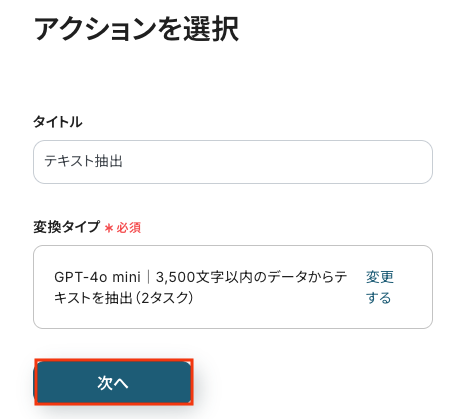The width and height of the screenshot is (474, 419).
Task: Open the 変更する link
Action: pos(379,287)
